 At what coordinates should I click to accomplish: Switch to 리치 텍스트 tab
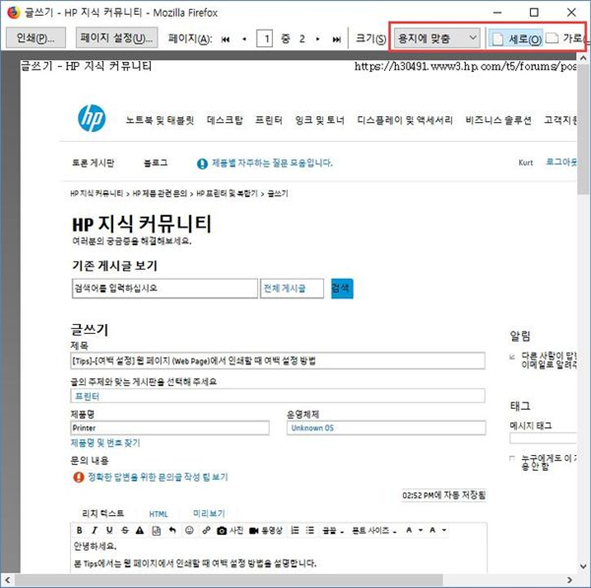pyautogui.click(x=103, y=513)
